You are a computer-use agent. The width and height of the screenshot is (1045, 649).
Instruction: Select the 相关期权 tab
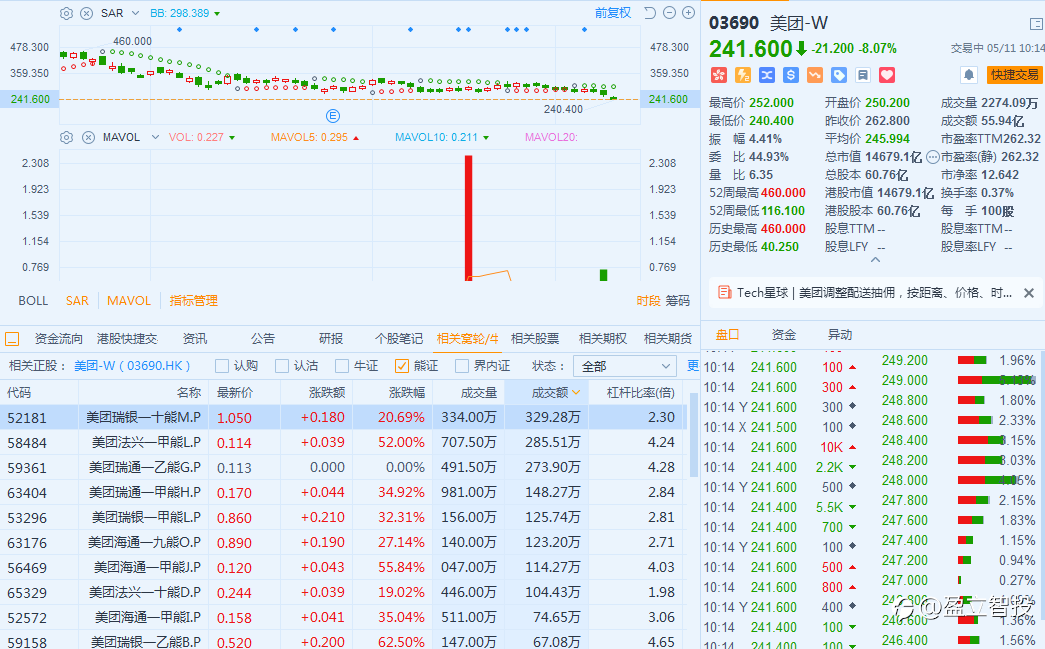pyautogui.click(x=603, y=339)
